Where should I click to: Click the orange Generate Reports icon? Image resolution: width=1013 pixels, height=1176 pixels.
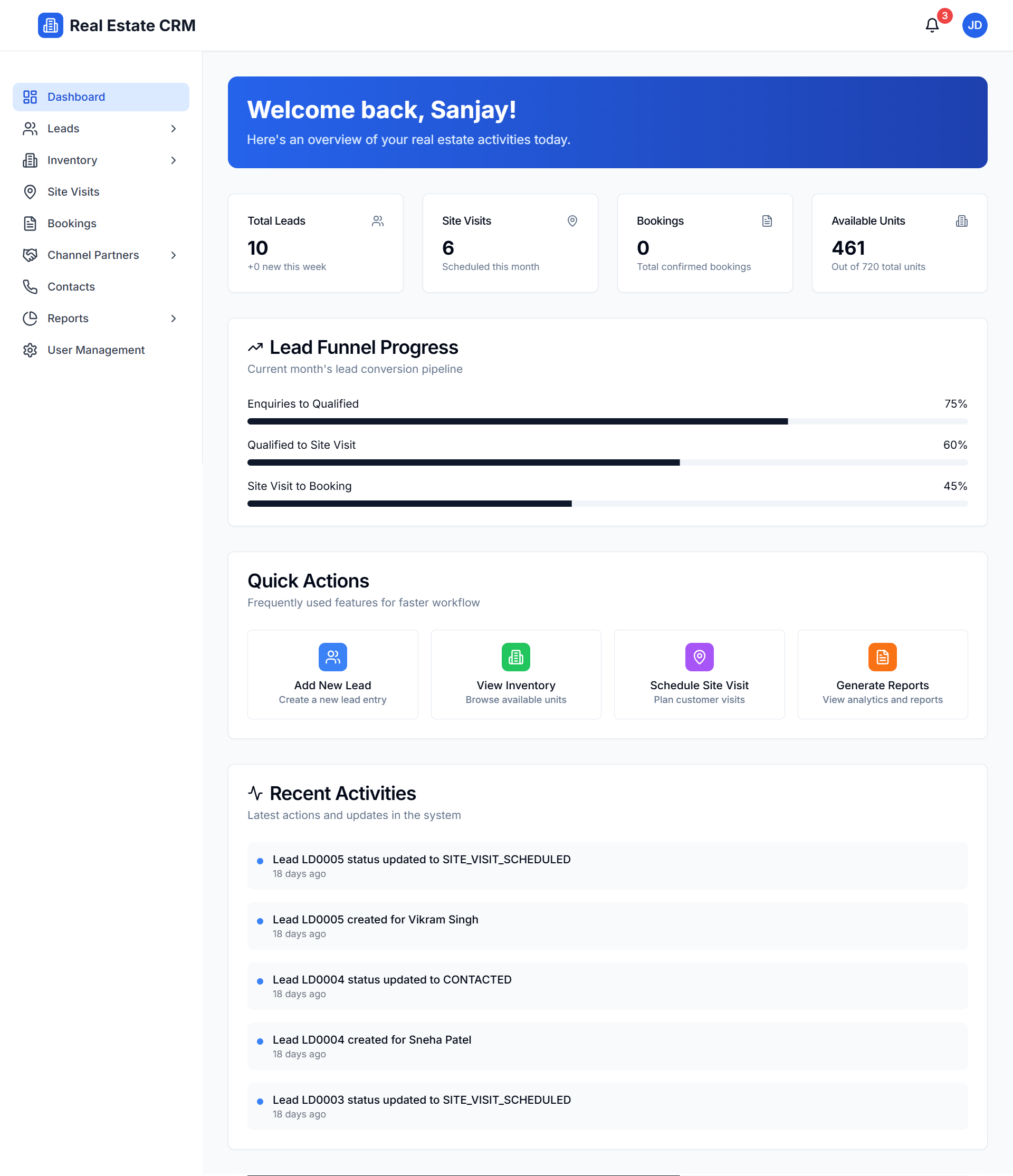coord(882,657)
